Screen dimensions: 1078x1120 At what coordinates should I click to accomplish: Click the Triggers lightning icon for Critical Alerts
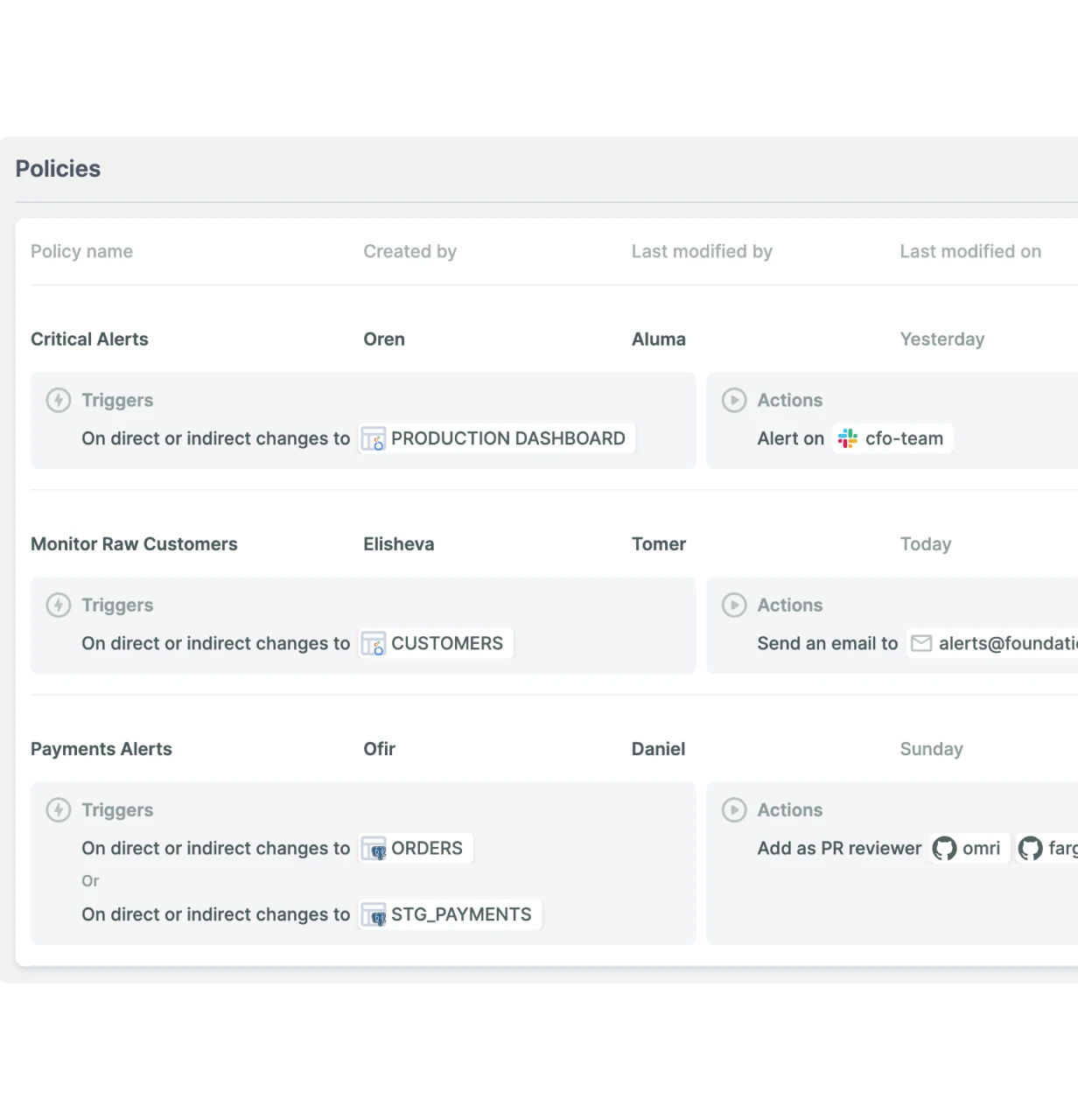click(58, 400)
